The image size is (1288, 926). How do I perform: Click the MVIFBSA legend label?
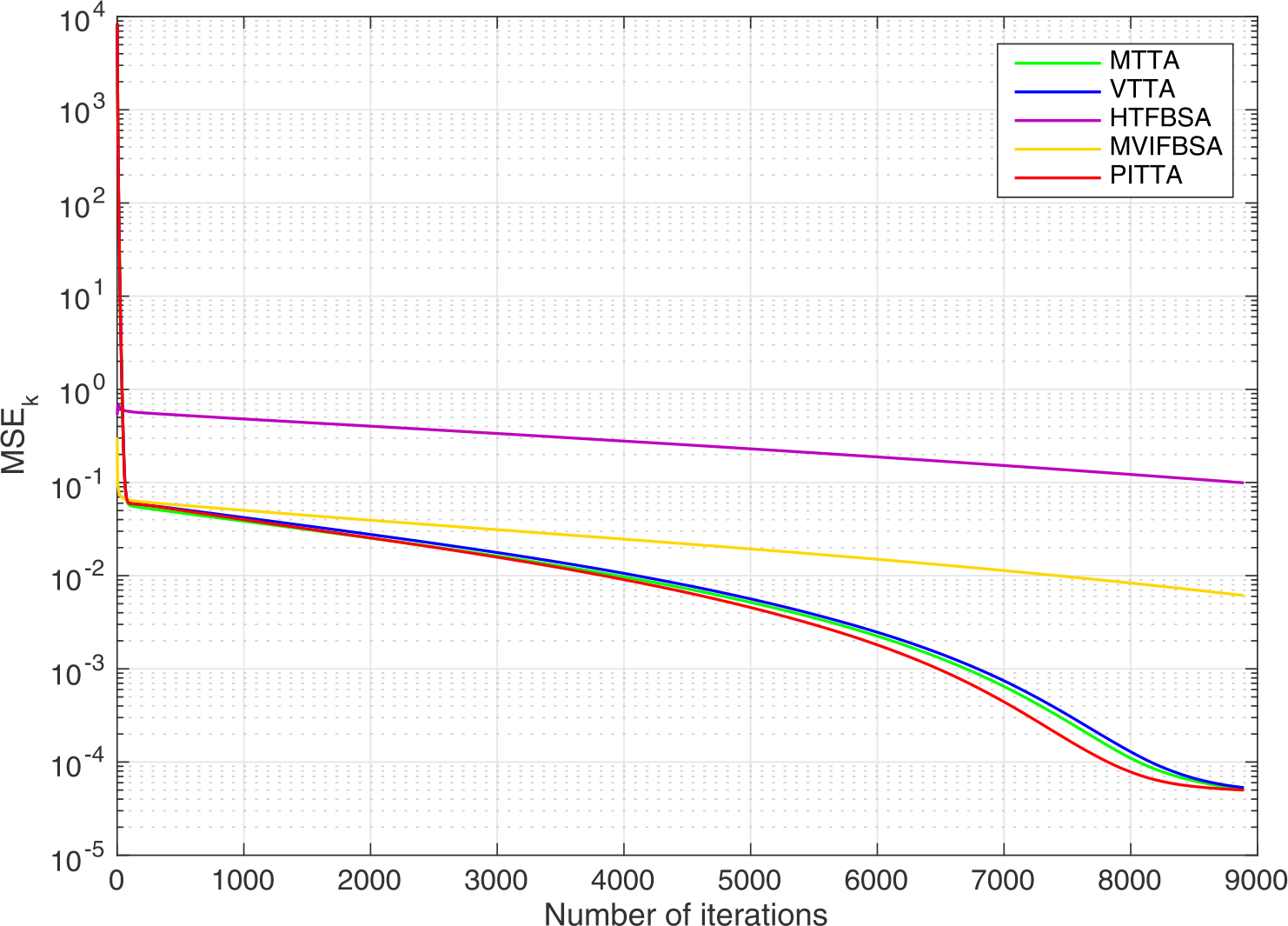1166,146
